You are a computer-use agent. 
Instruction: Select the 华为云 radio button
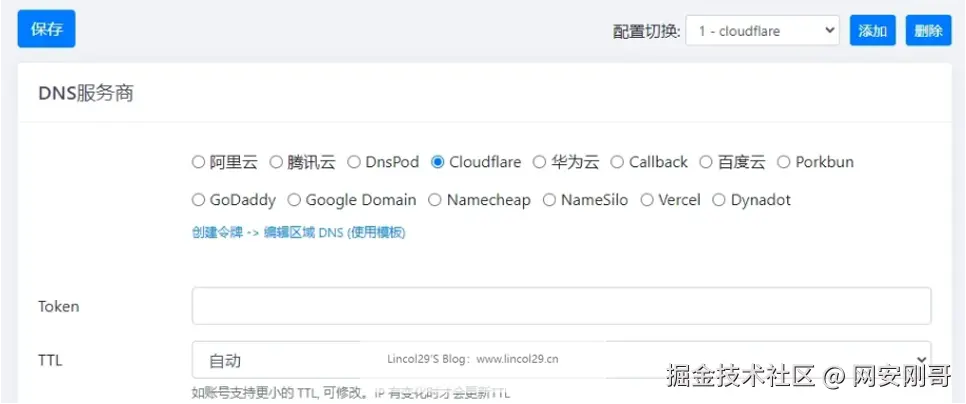pos(539,163)
